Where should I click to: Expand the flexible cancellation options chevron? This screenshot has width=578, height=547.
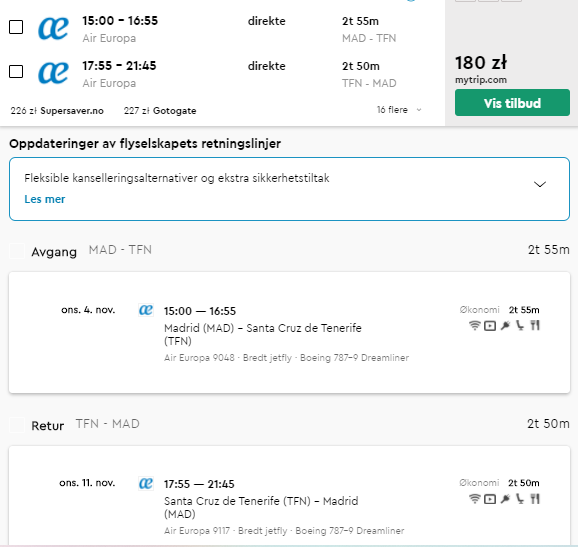tap(540, 184)
